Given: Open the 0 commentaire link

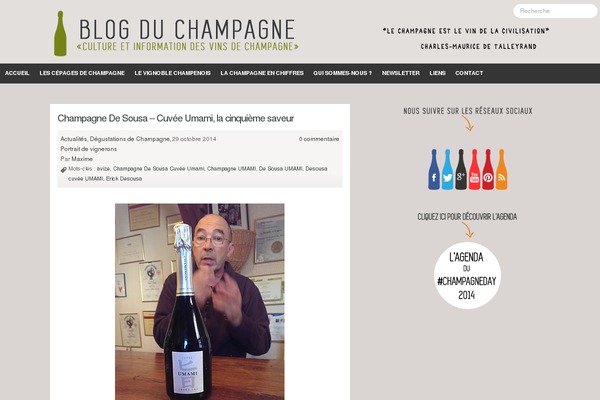Looking at the screenshot, I should point(319,139).
